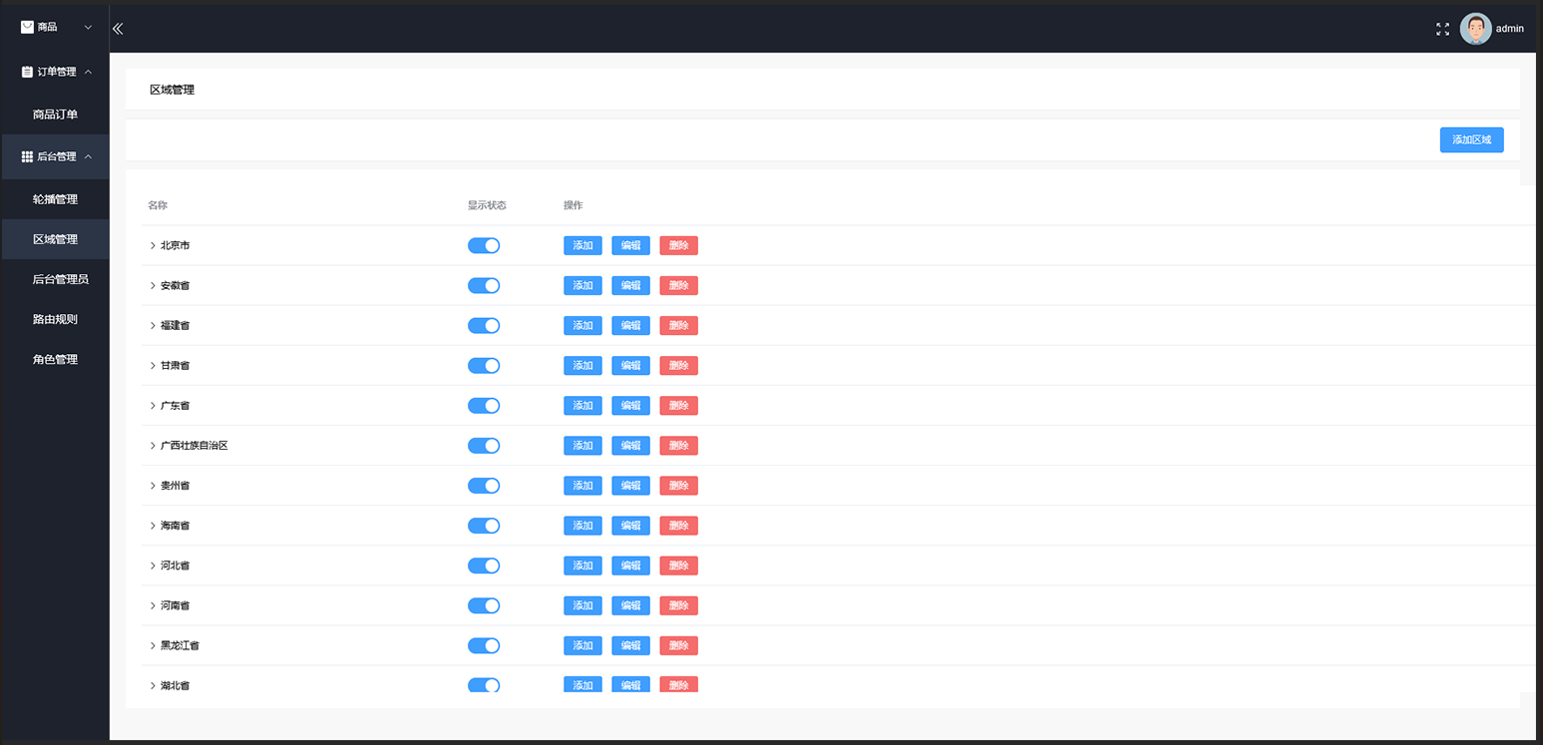The image size is (1543, 745).
Task: Click 删除 button for 北京市
Action: pos(679,245)
